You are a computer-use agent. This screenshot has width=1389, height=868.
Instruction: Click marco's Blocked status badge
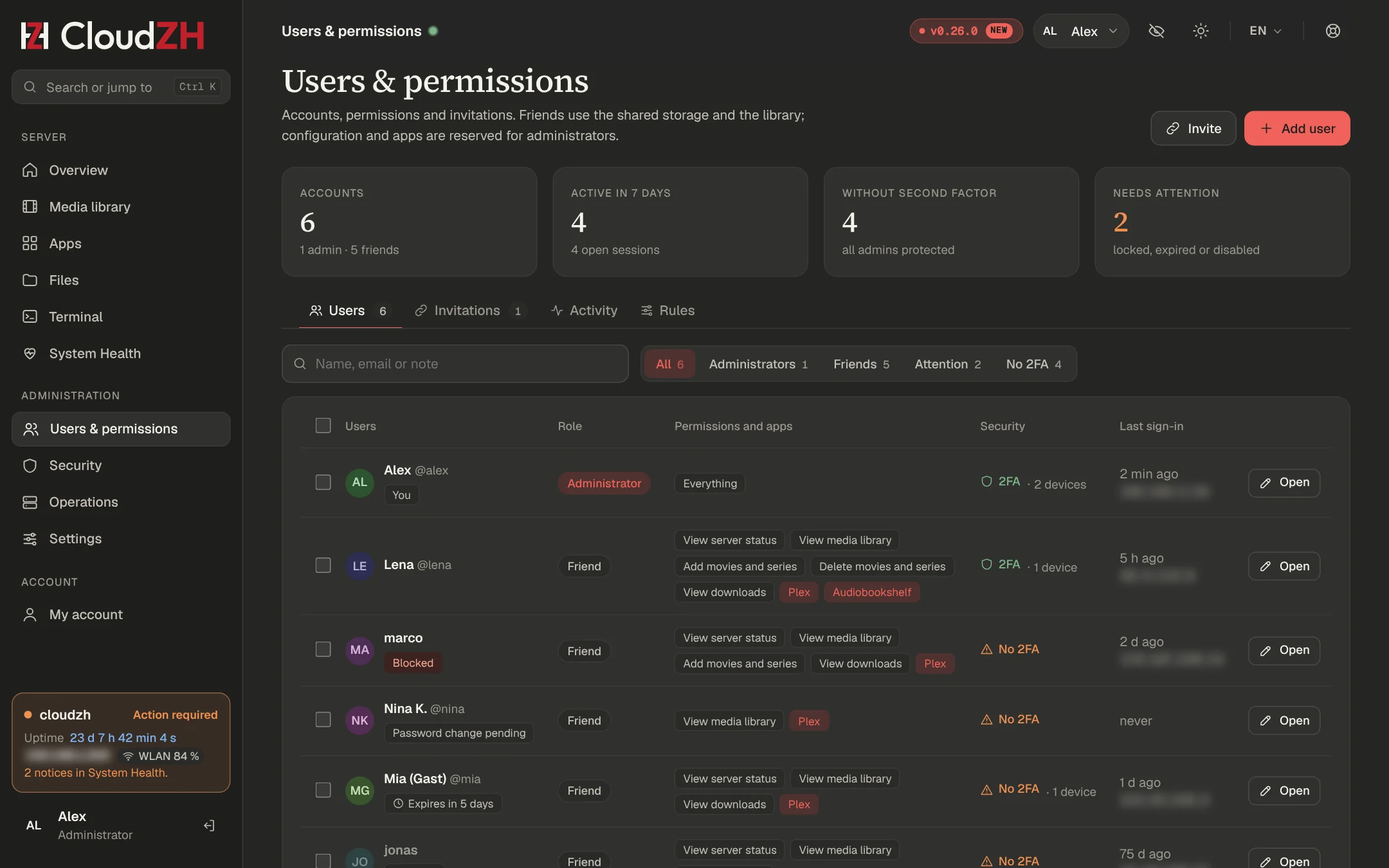coord(413,663)
